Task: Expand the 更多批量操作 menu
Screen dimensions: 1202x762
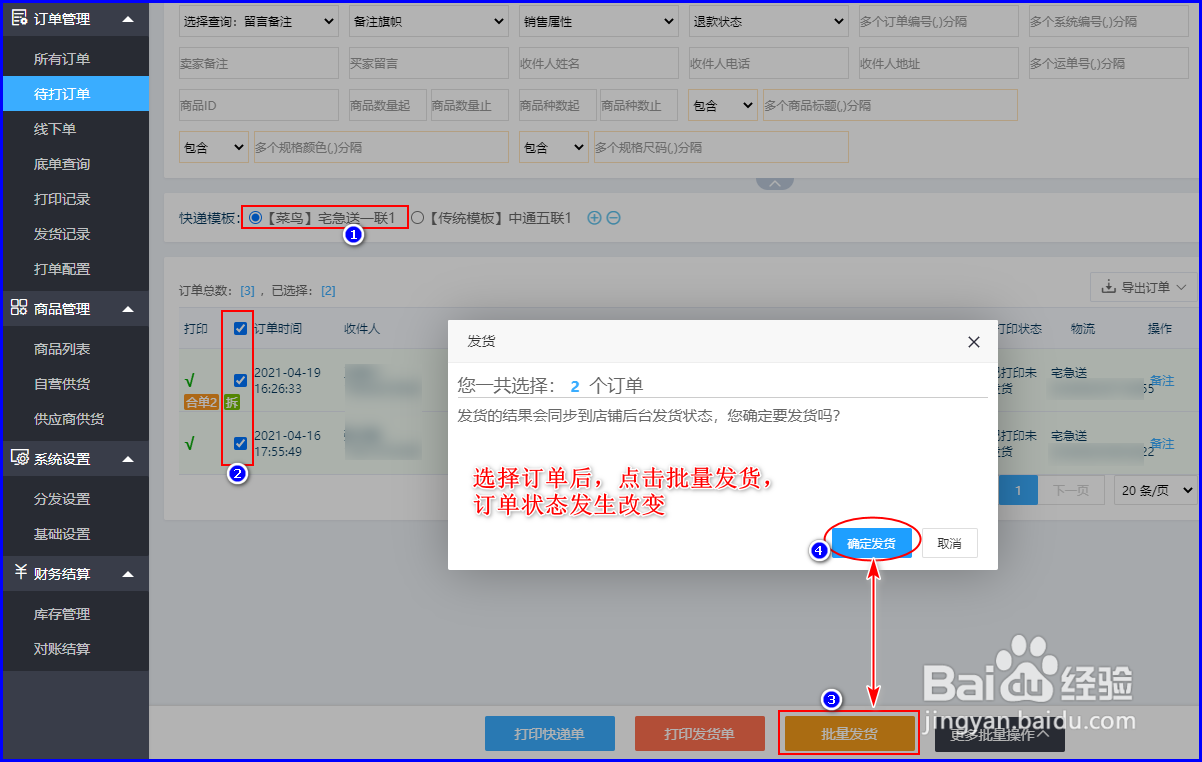Action: pyautogui.click(x=999, y=733)
